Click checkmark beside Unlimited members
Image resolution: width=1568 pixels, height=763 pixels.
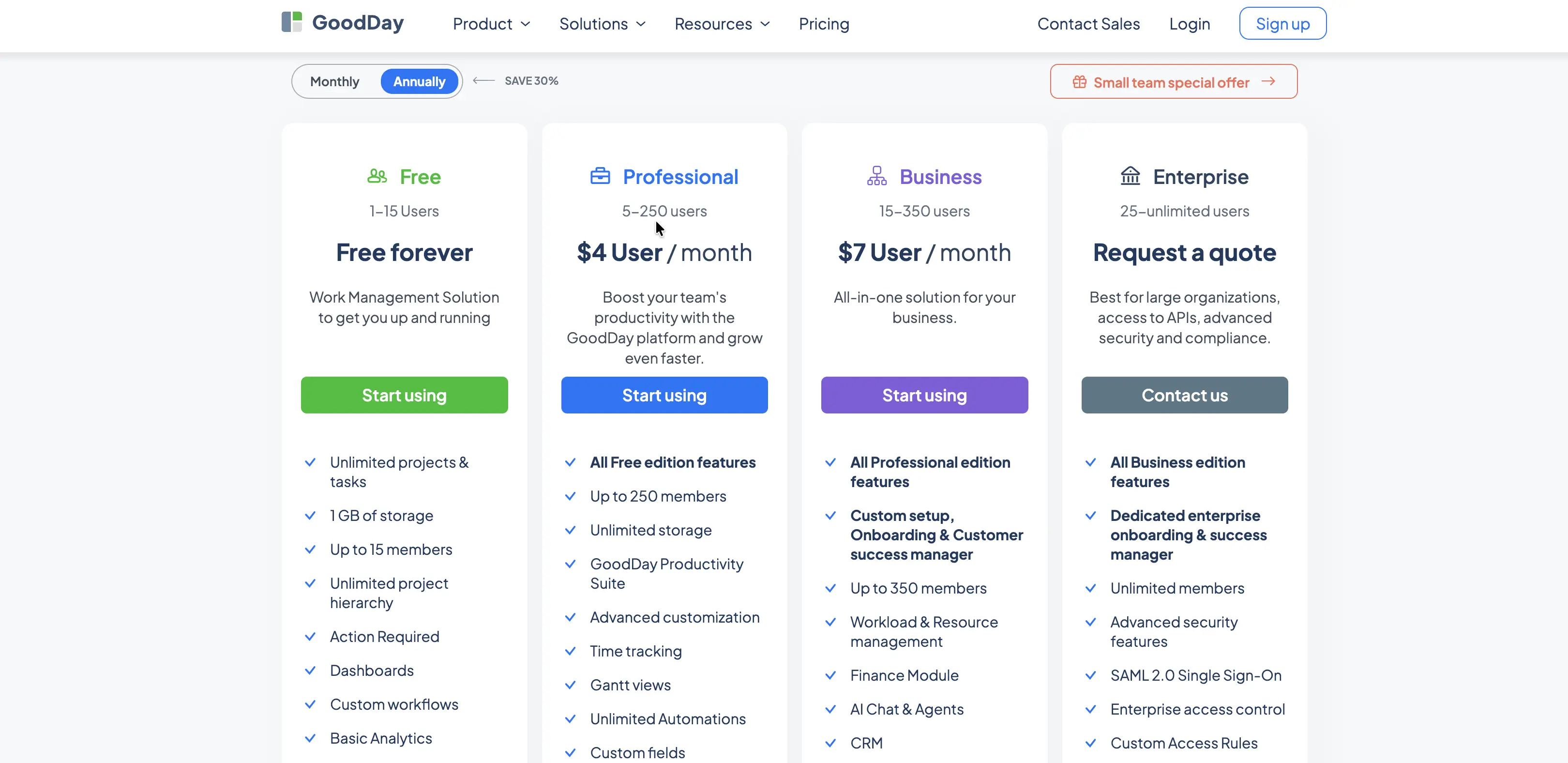tap(1091, 588)
